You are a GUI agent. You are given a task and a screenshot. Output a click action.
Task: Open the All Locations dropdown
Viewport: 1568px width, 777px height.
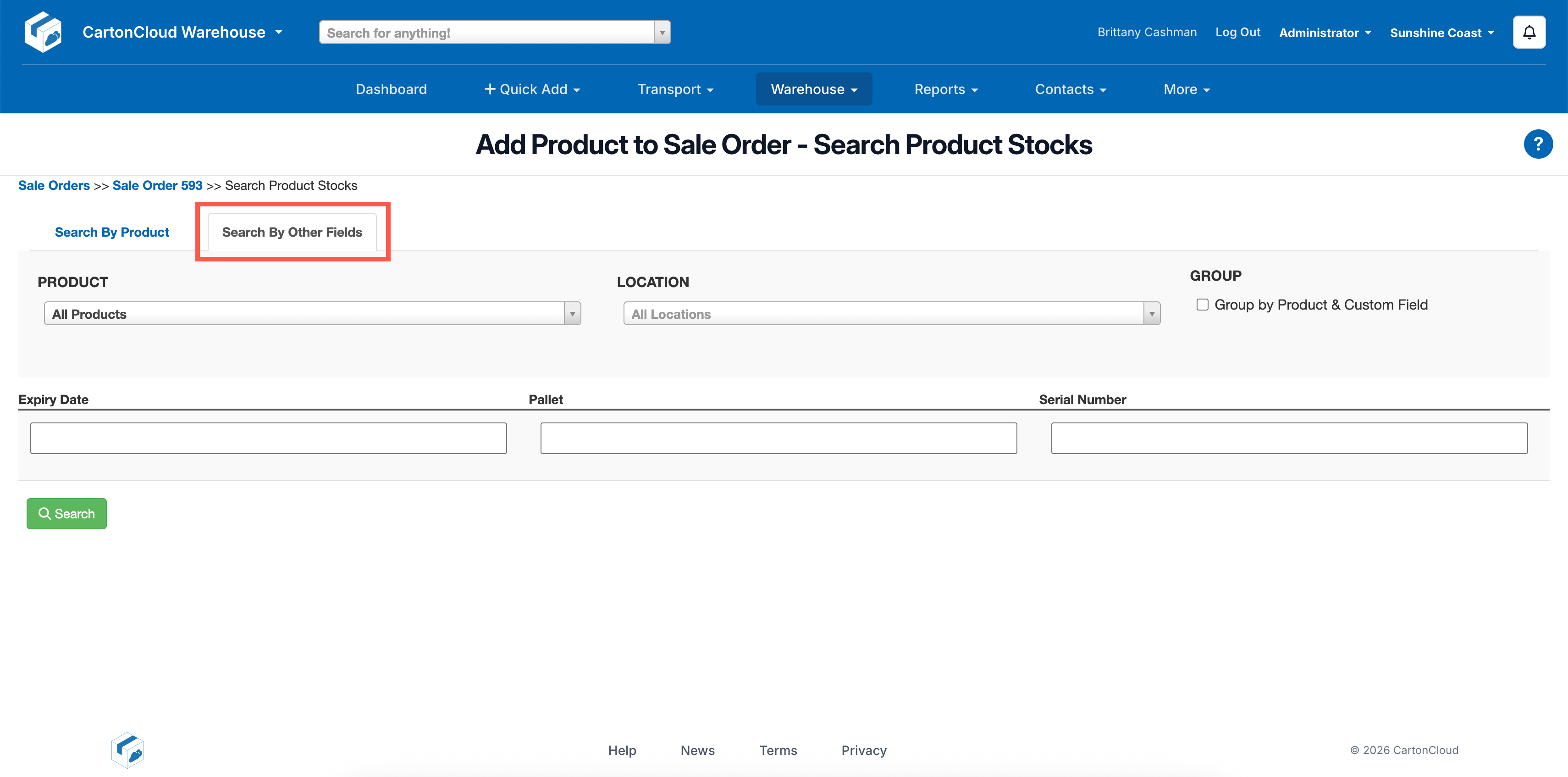click(1151, 314)
